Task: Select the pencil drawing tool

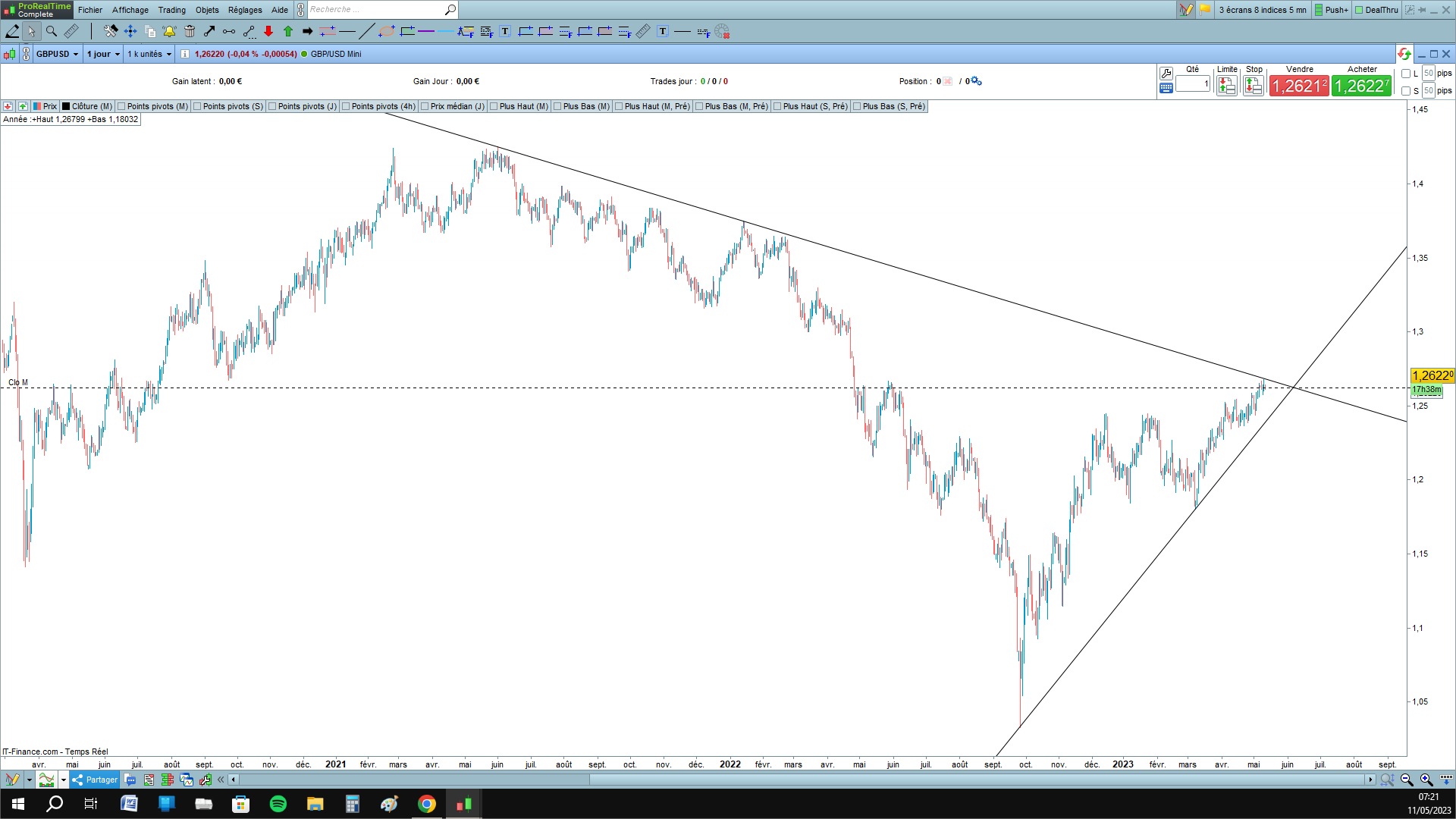Action: point(12,31)
